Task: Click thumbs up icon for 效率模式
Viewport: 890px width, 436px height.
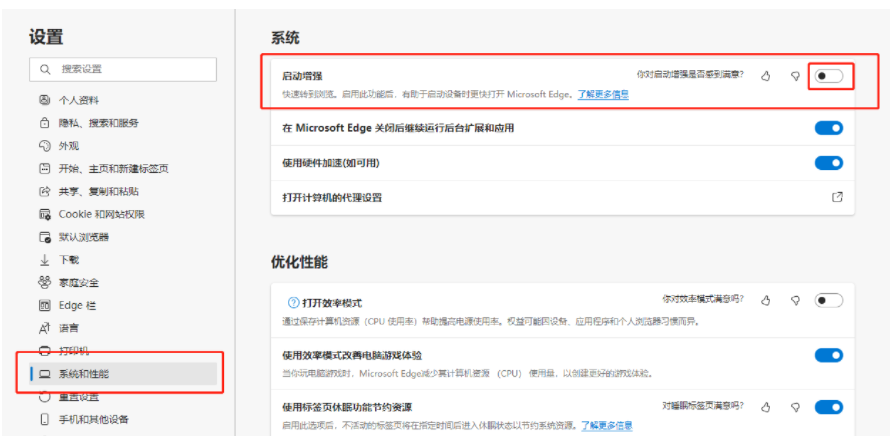Action: [x=766, y=300]
